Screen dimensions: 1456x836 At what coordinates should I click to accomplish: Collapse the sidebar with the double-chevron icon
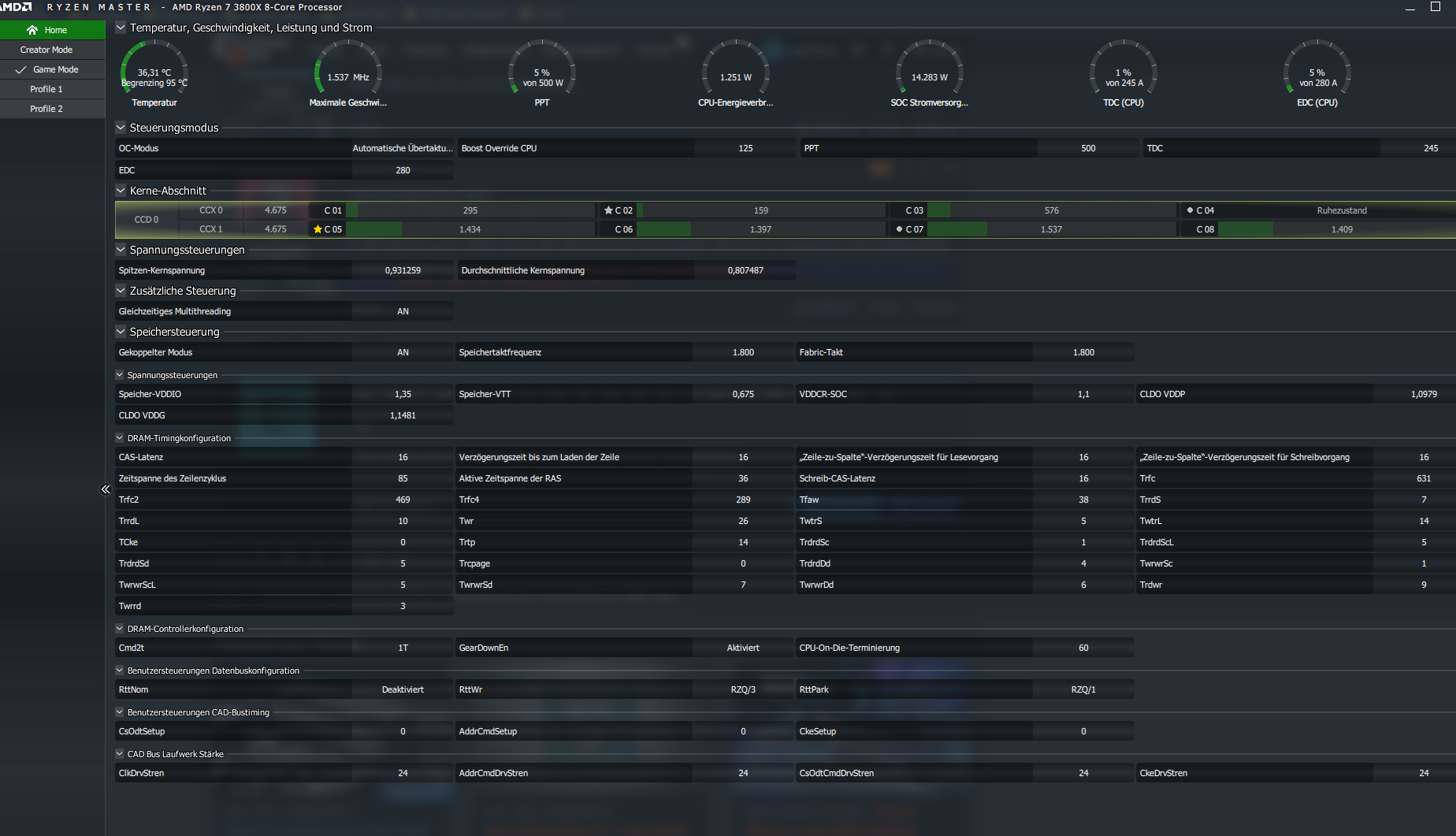click(x=106, y=489)
